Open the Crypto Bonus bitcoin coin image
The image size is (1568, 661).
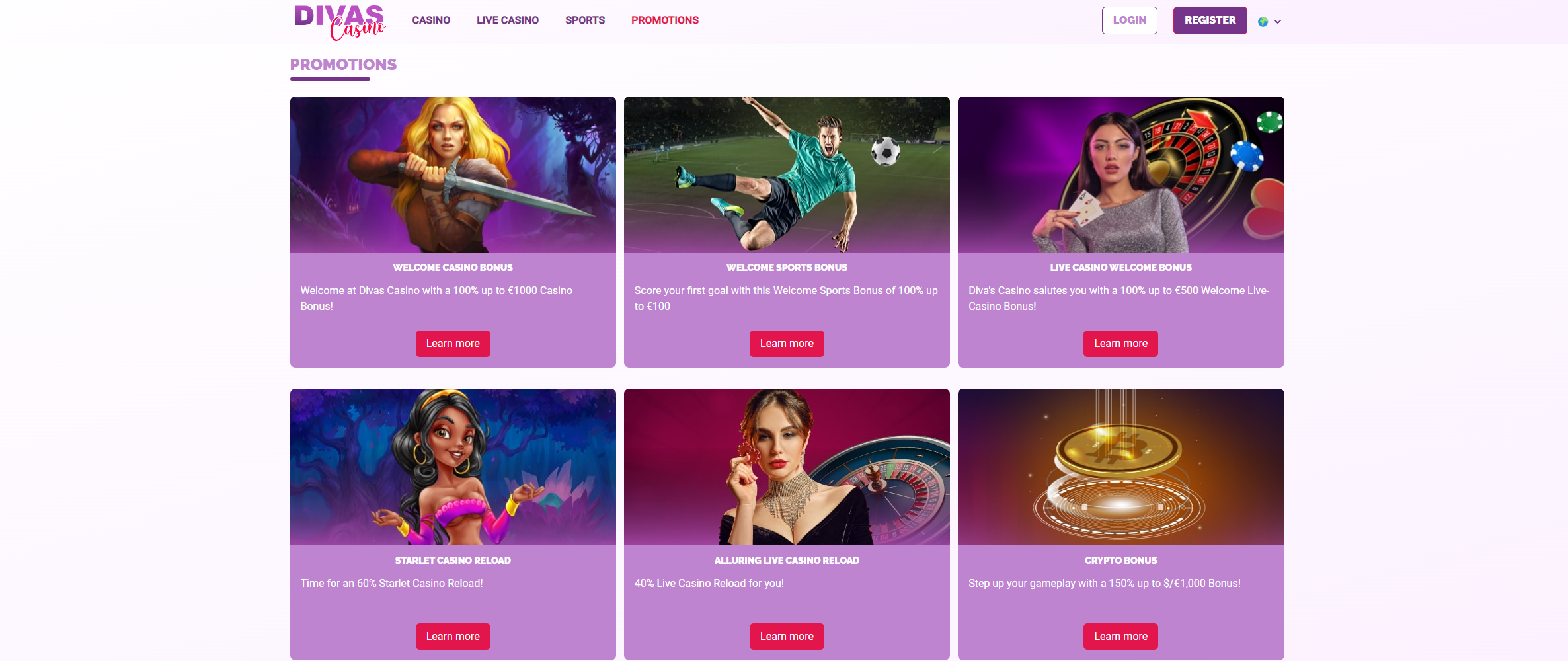[x=1121, y=467]
